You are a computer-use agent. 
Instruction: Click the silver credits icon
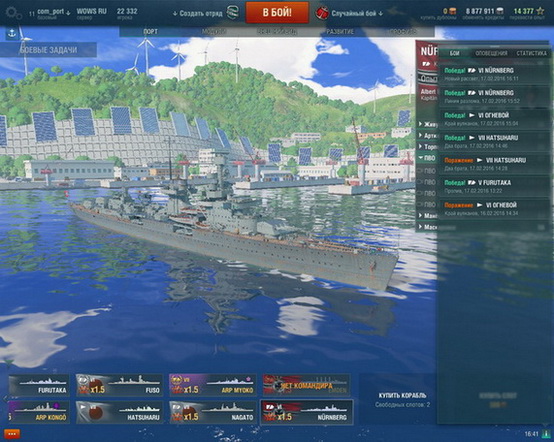500,11
